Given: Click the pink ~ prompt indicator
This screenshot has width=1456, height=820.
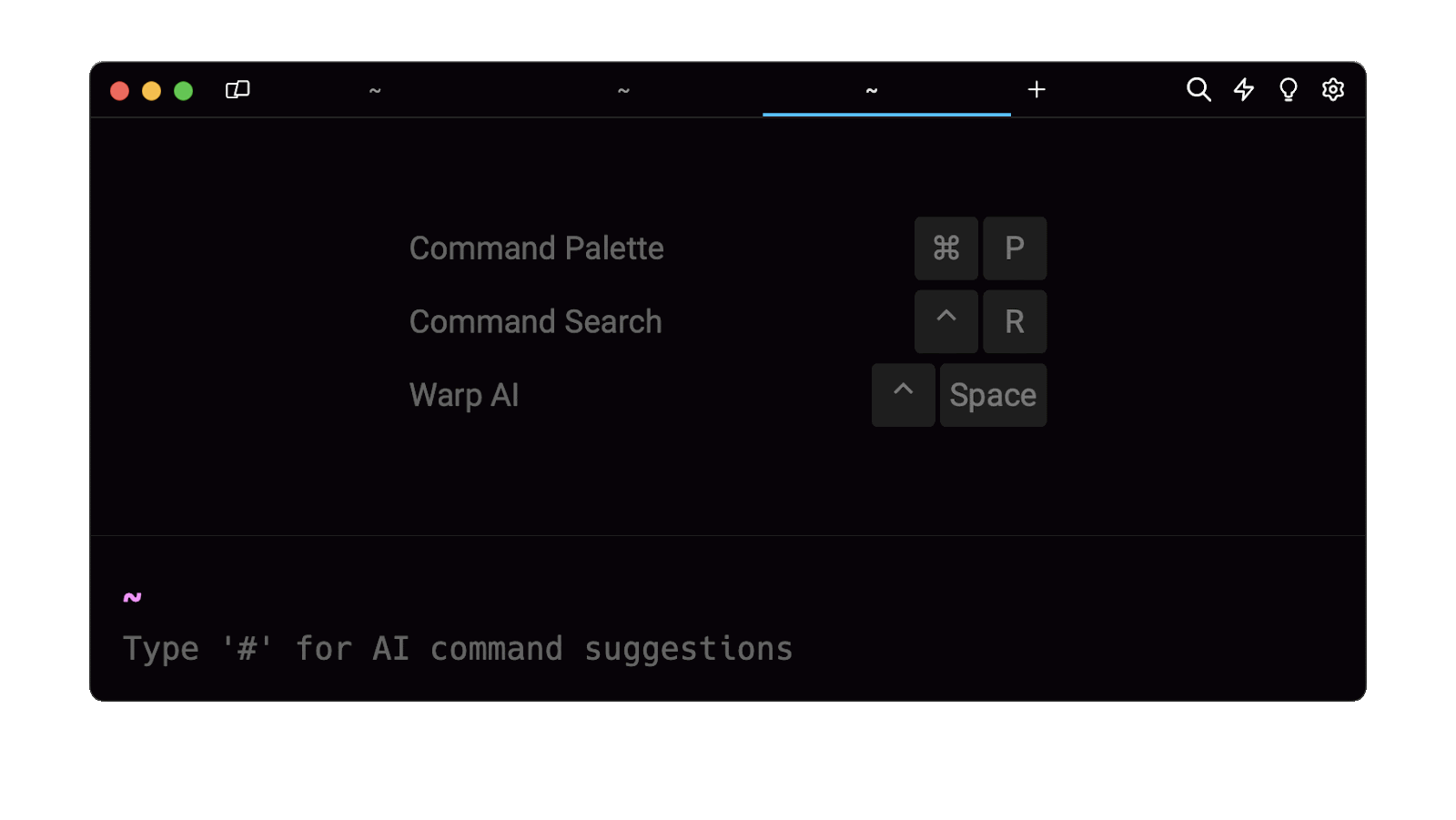Looking at the screenshot, I should (x=133, y=598).
